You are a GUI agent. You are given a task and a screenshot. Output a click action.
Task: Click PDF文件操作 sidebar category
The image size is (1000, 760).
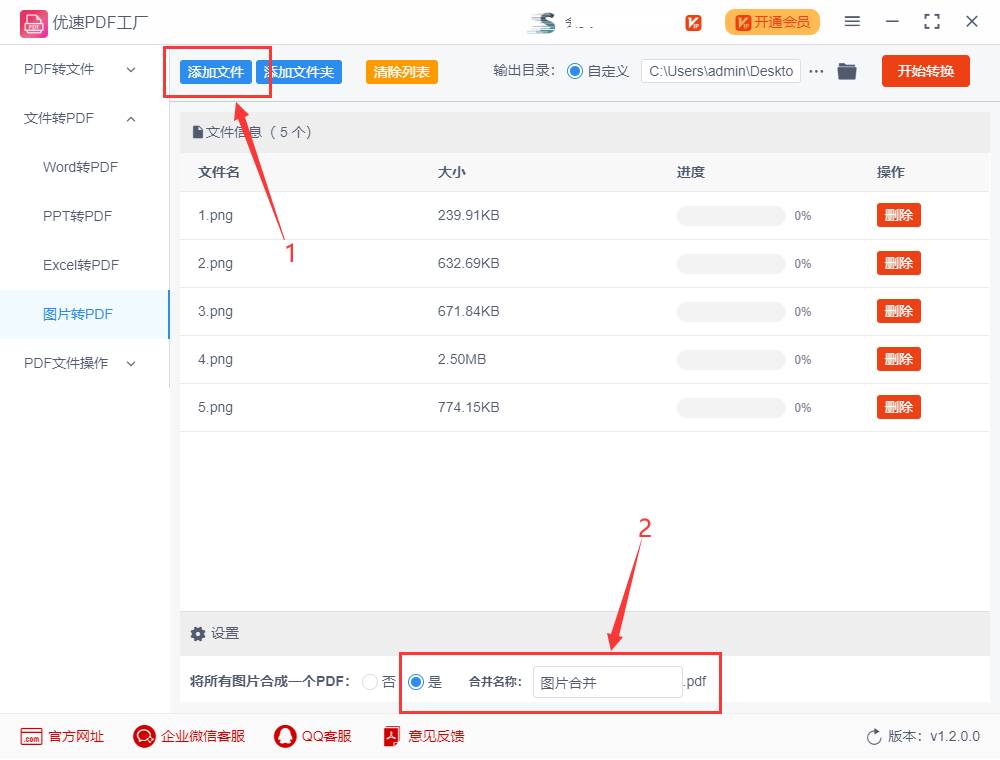(x=66, y=363)
